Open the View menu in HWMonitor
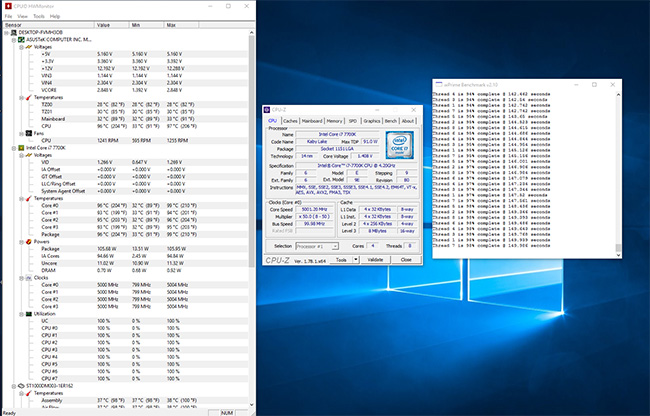Image resolution: width=650 pixels, height=416 pixels. 22,16
